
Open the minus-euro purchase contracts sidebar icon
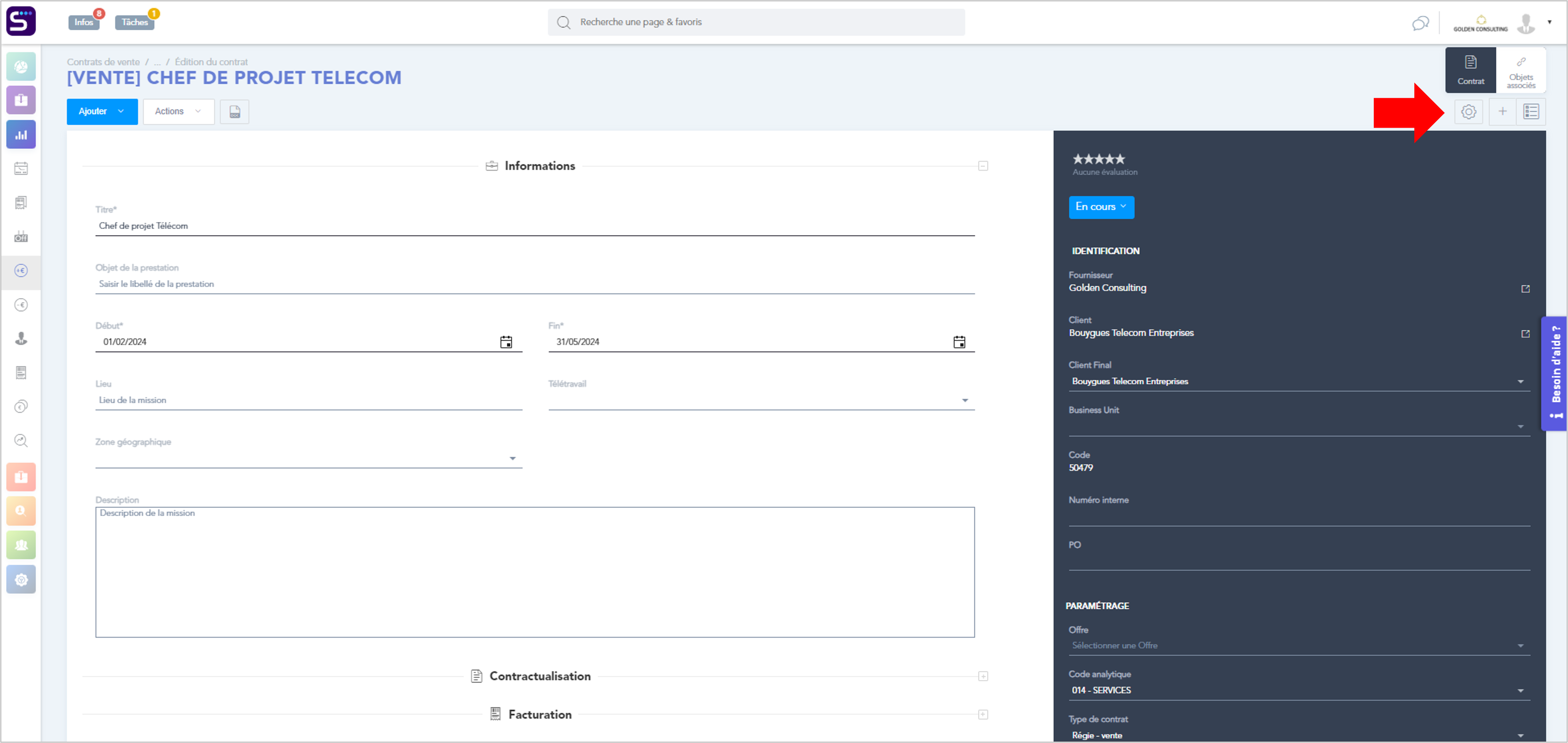coord(21,305)
